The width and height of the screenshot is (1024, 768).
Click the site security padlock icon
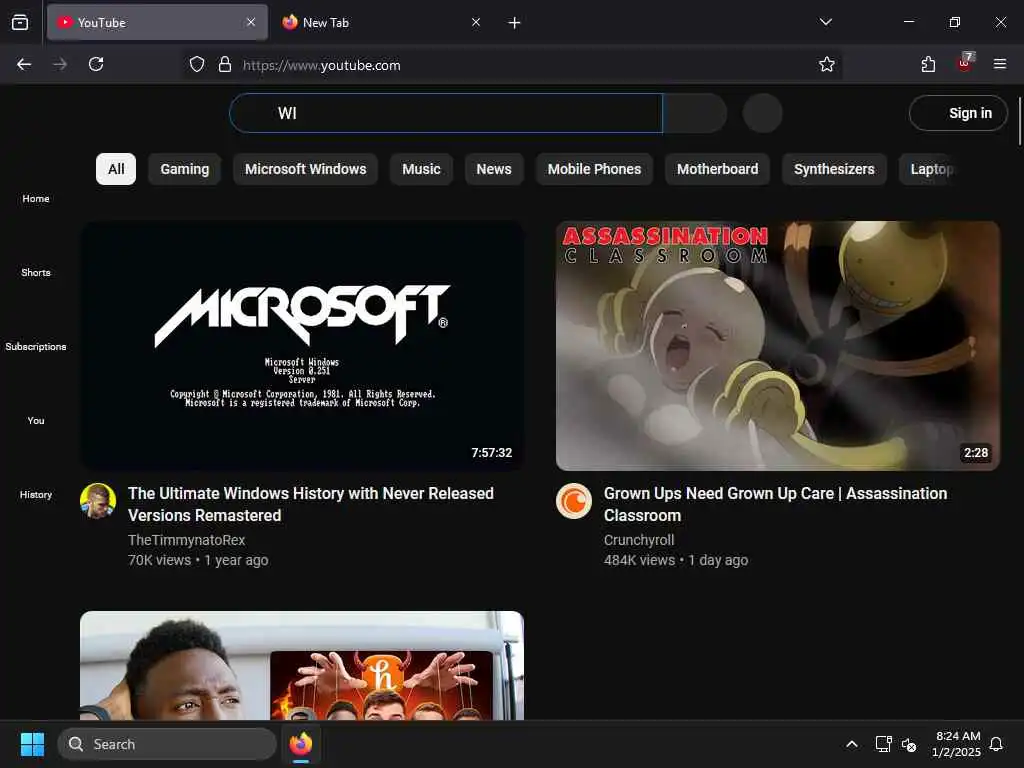tap(225, 65)
